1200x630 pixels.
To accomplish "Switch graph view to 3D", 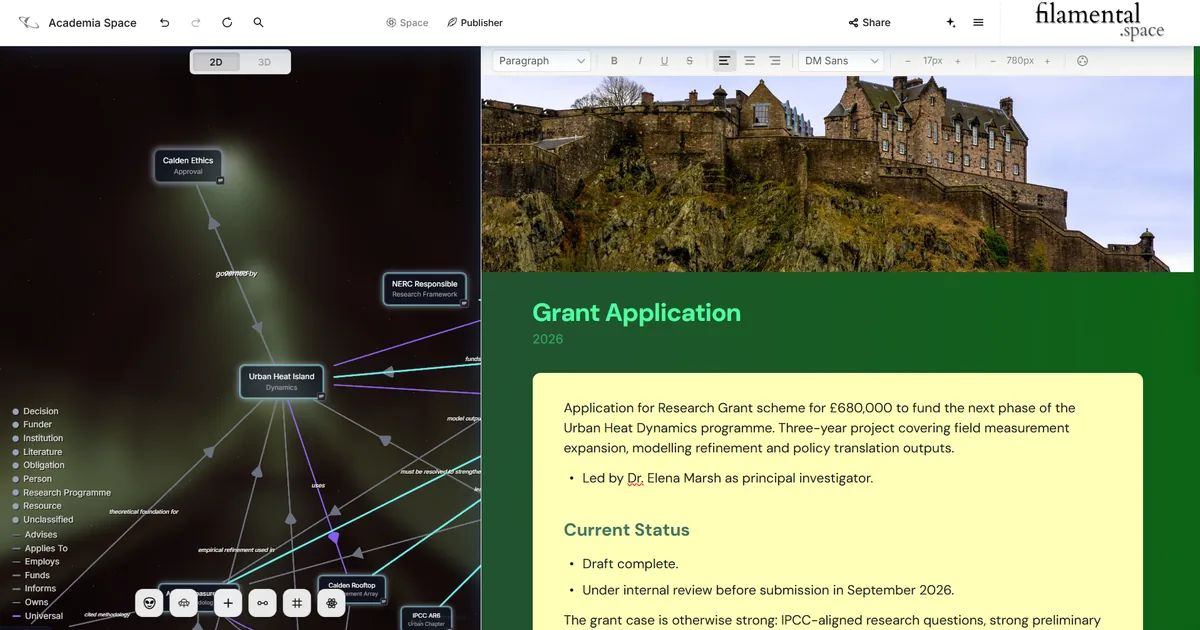I will coord(264,62).
